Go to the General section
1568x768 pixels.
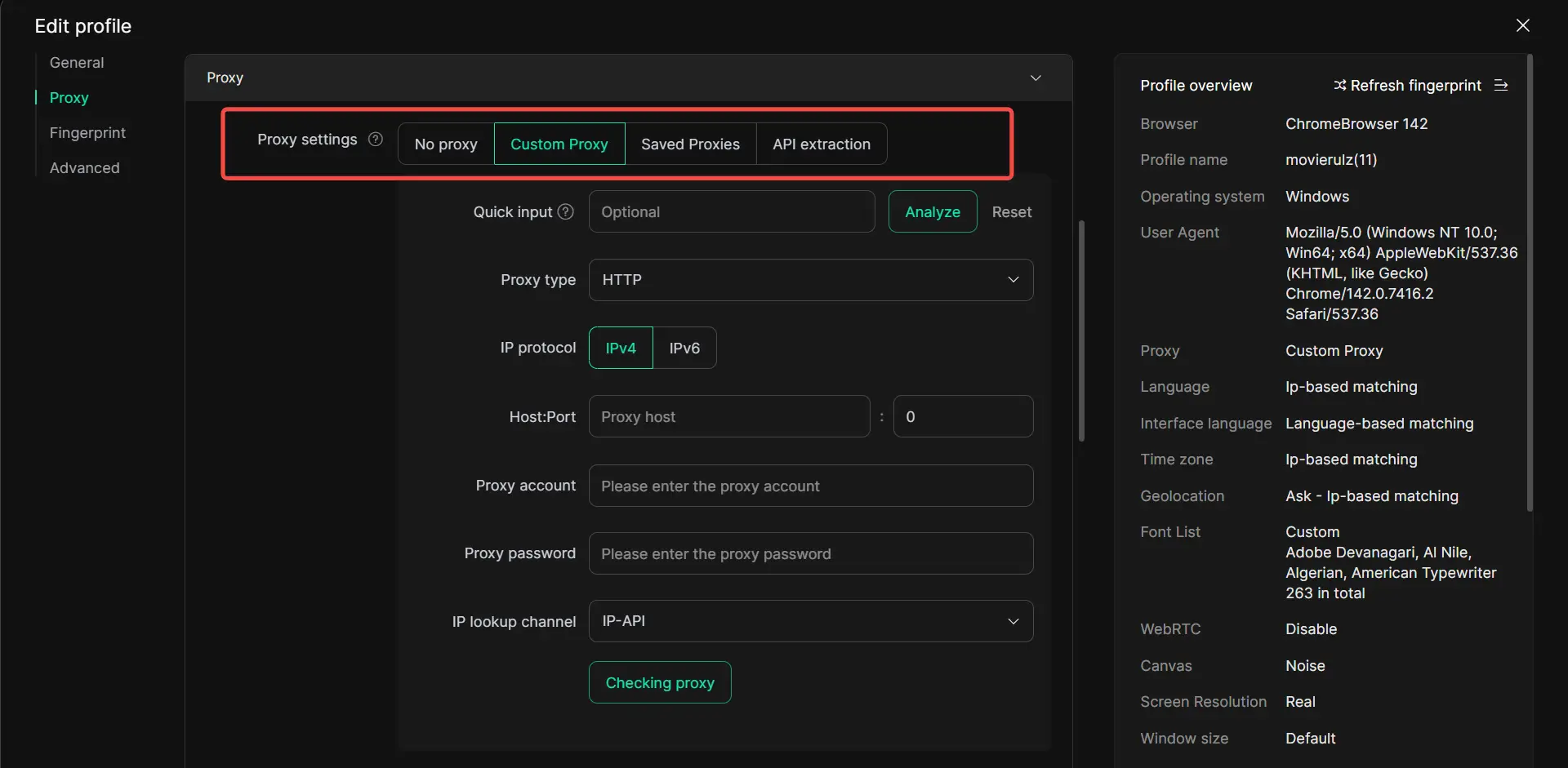pos(77,63)
